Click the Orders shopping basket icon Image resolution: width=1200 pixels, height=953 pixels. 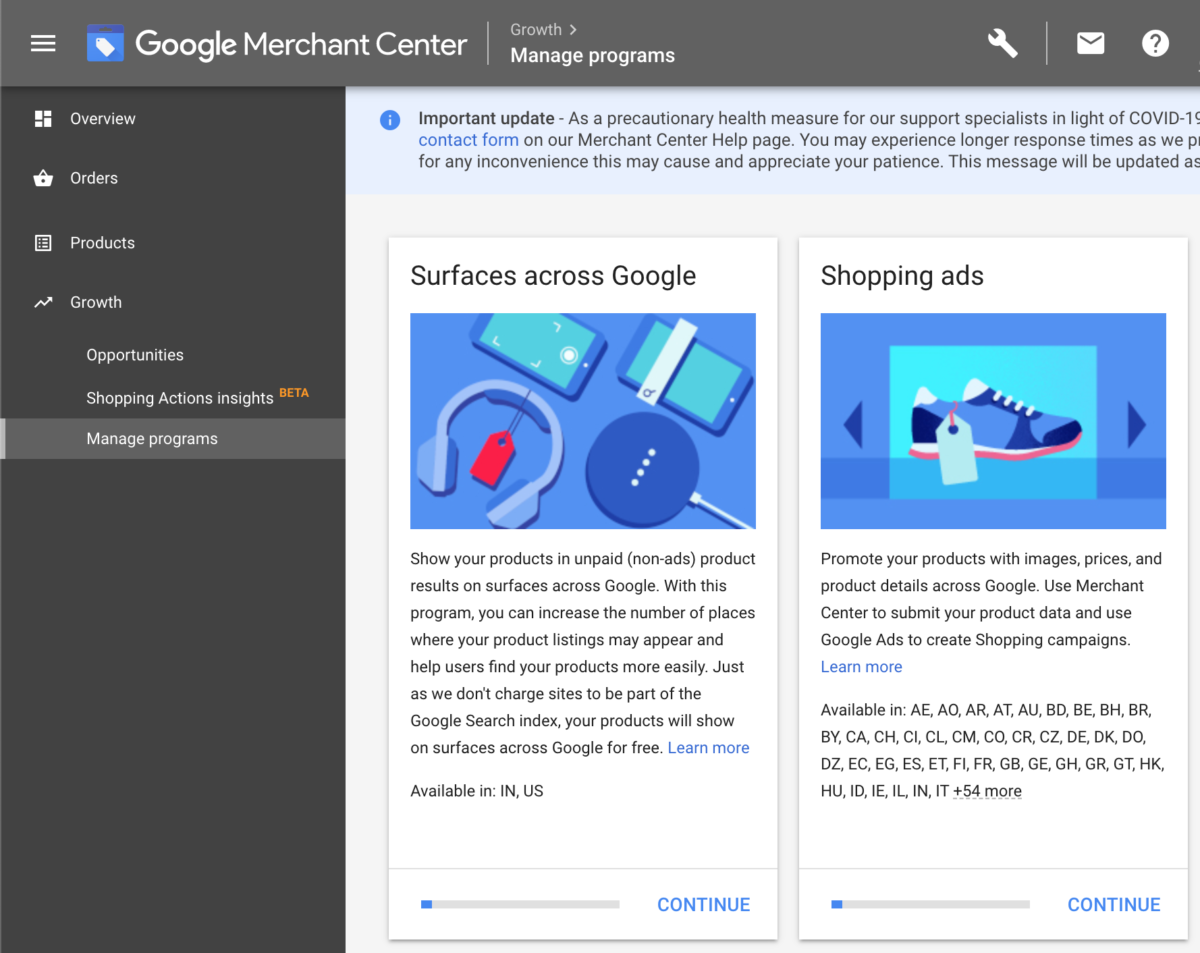(43, 177)
